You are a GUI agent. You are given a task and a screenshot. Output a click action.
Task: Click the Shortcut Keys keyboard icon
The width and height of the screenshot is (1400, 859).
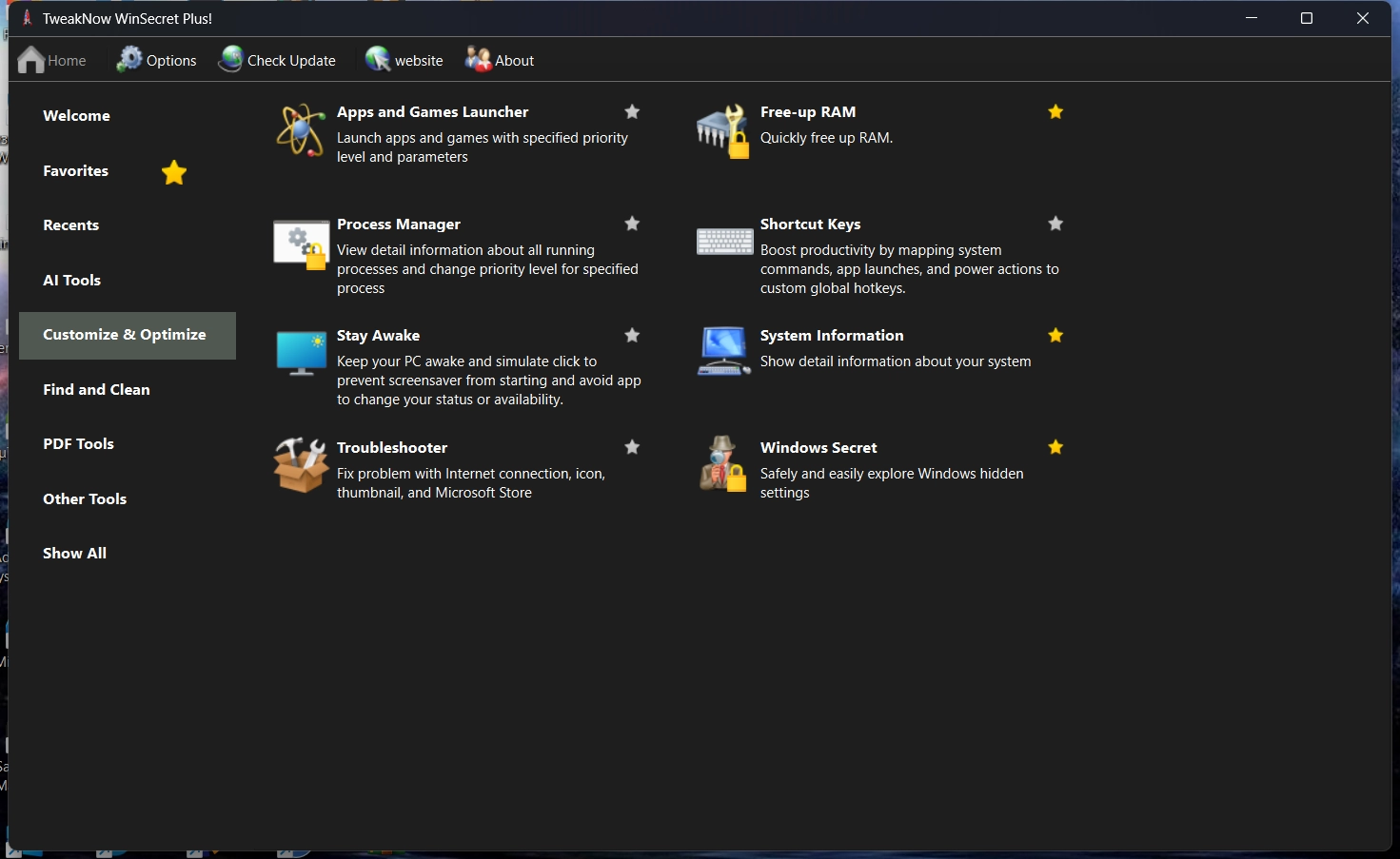click(x=724, y=242)
